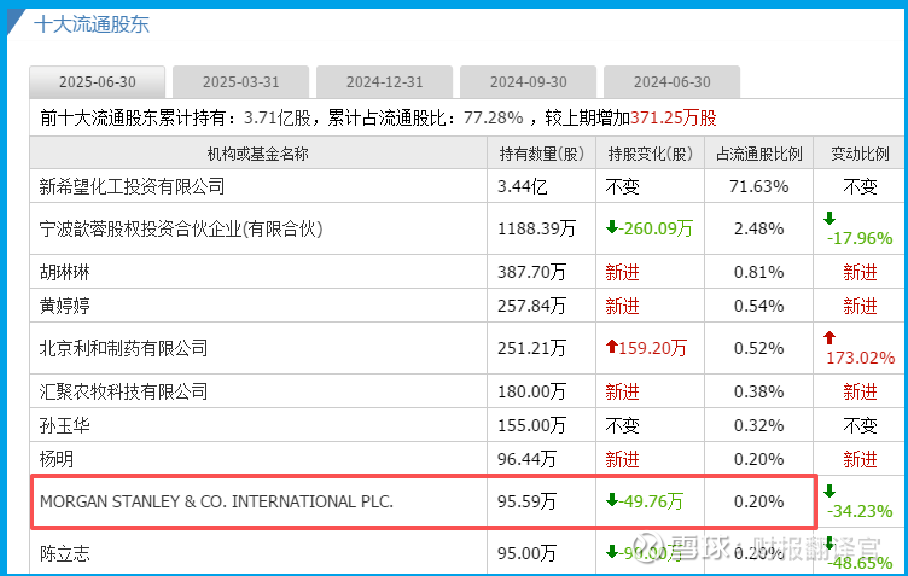
Task: Click the shareholder name 胡琳琳
Action: [x=64, y=272]
